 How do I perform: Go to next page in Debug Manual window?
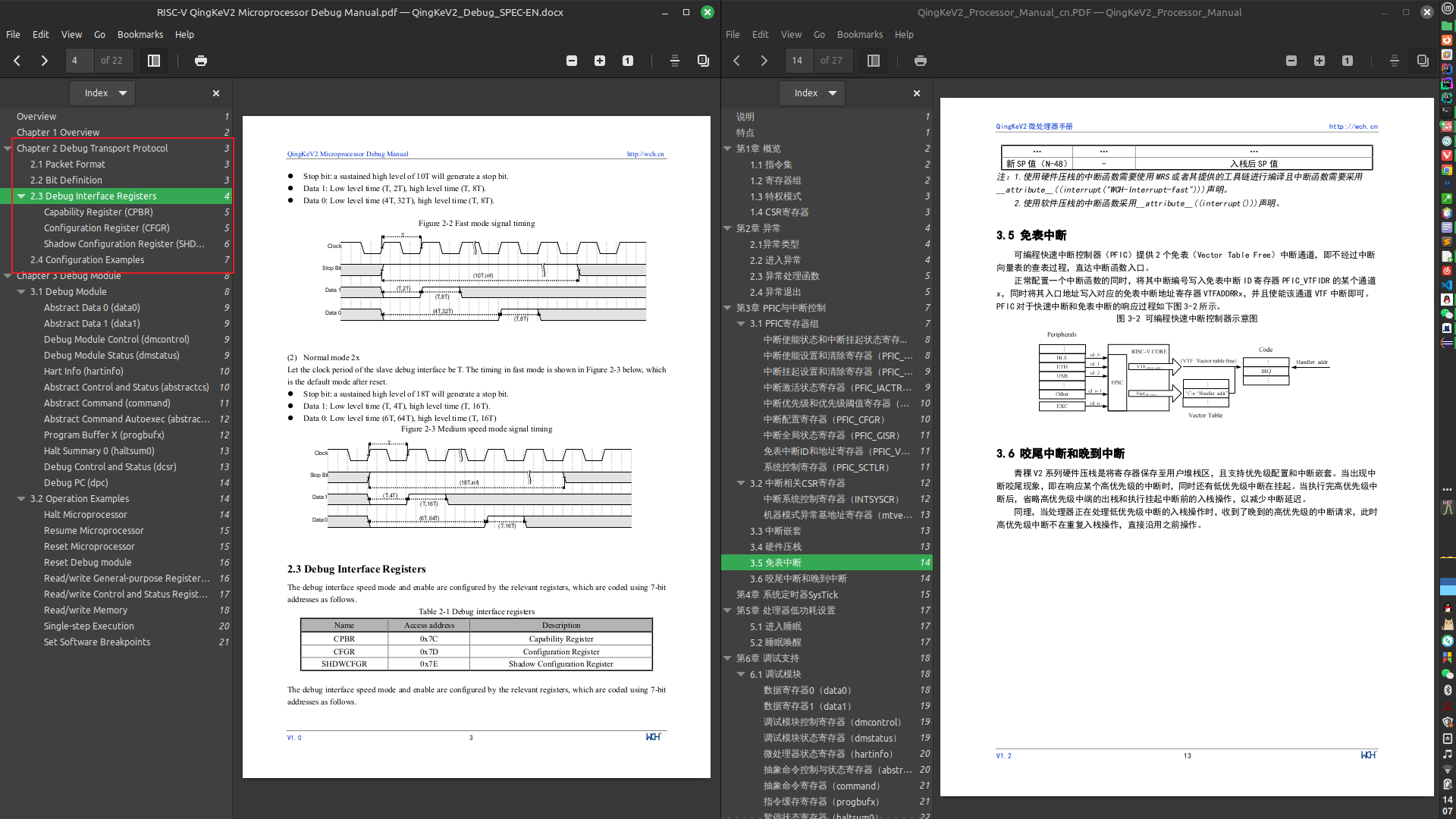click(44, 61)
